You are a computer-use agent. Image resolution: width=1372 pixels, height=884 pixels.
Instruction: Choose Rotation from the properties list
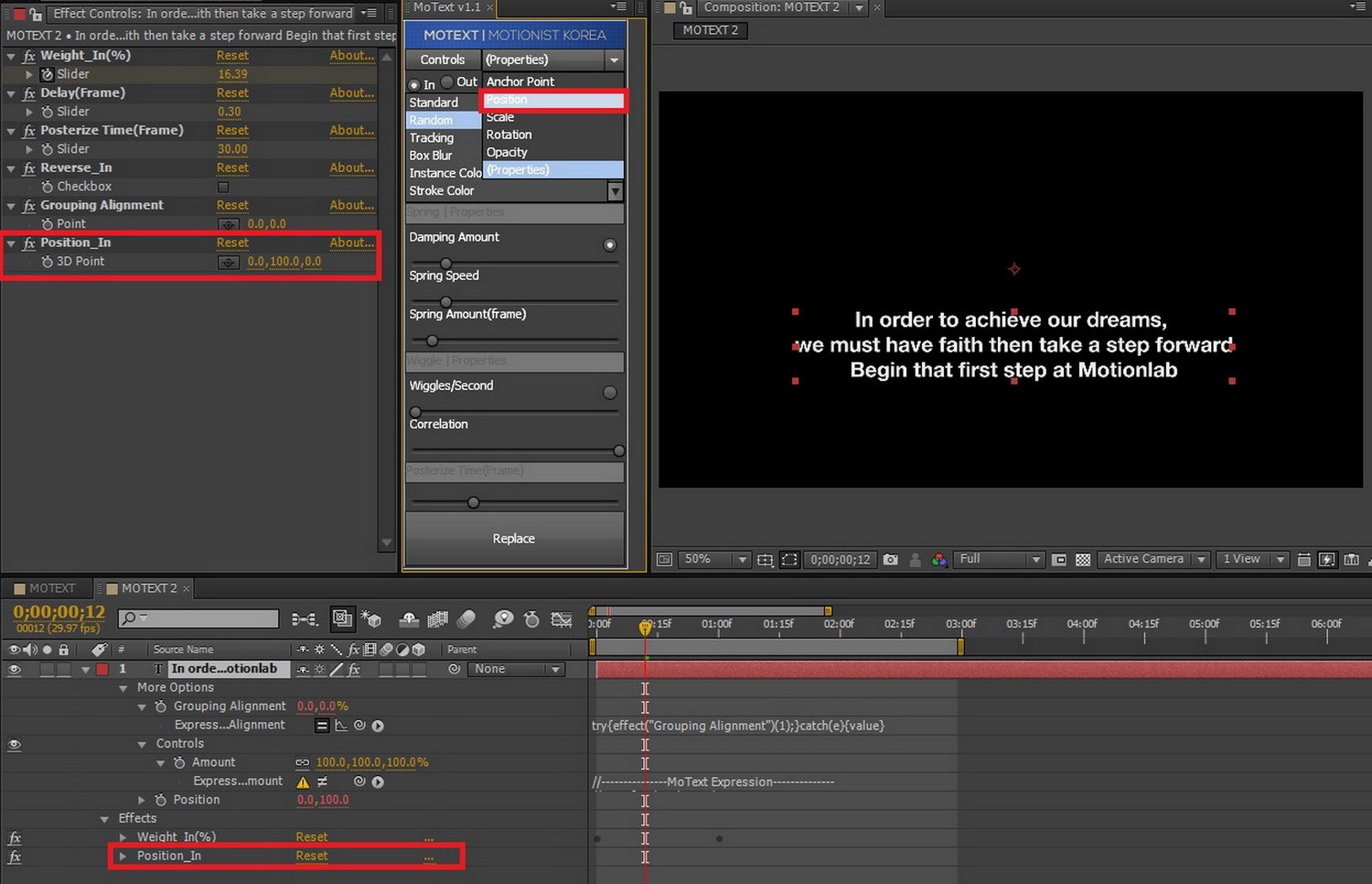click(x=509, y=135)
